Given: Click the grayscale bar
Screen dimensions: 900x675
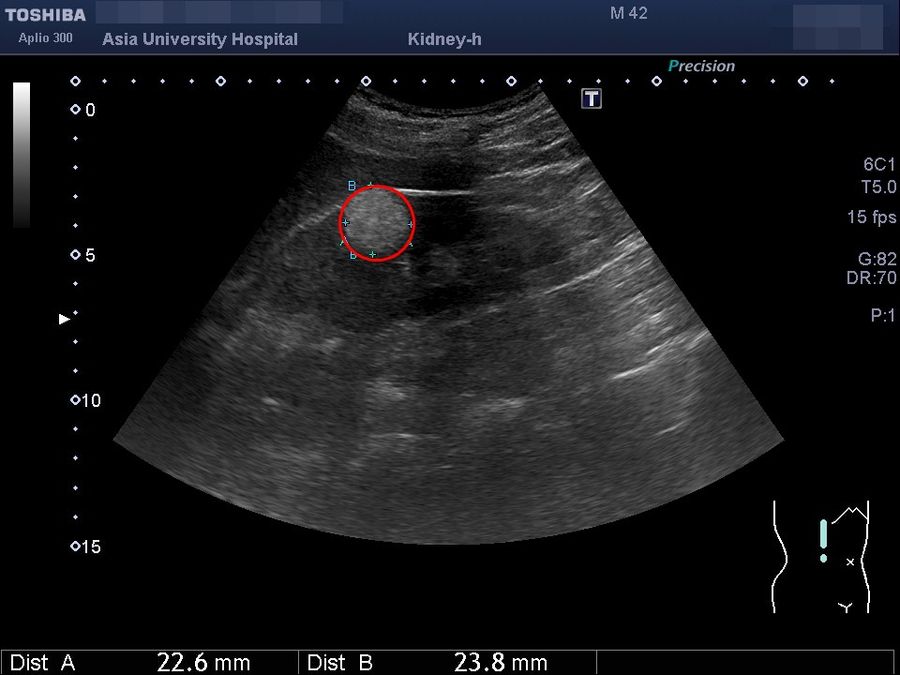Looking at the screenshot, I should pyautogui.click(x=22, y=155).
